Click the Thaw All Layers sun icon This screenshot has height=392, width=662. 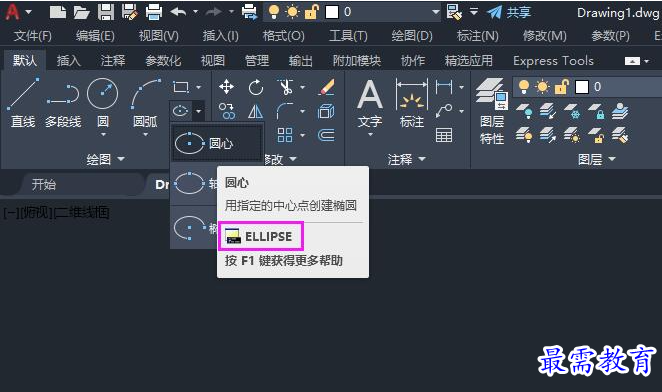tap(571, 135)
